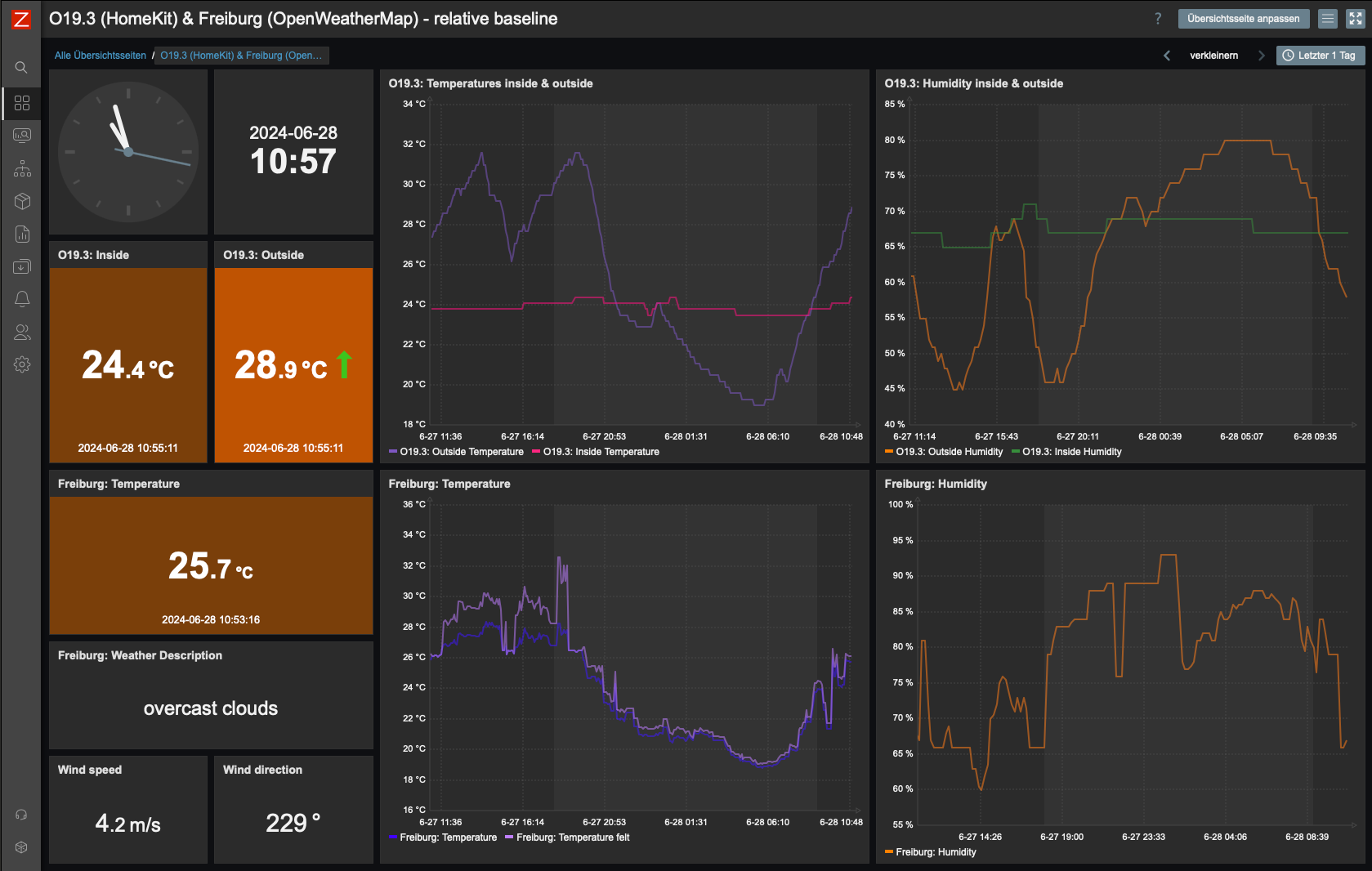
Task: Click the analog clock widget
Action: click(128, 152)
